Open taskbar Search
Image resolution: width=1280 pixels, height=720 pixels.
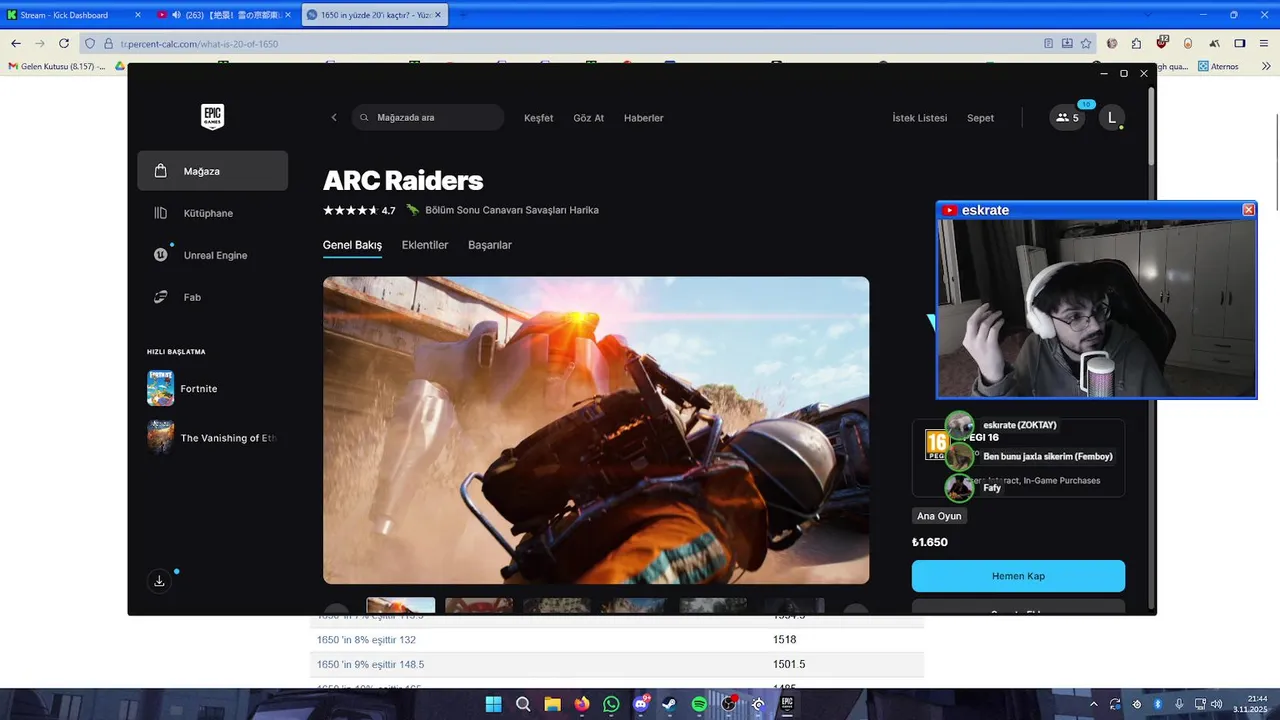point(523,704)
